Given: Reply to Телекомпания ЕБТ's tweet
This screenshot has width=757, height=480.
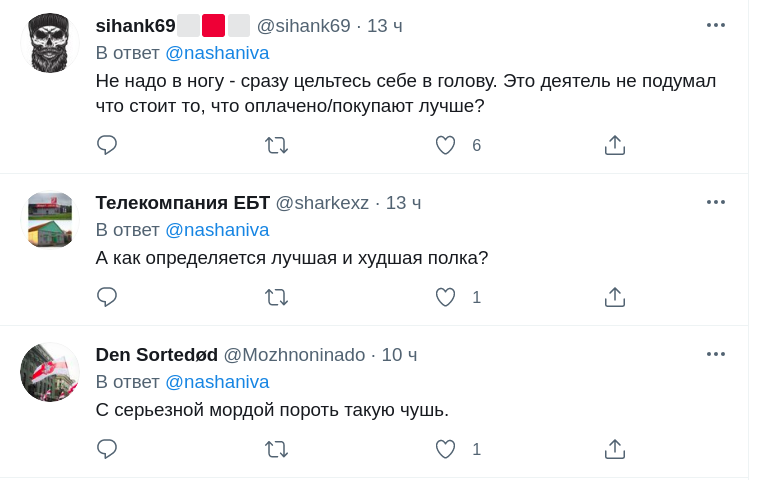Looking at the screenshot, I should [x=107, y=297].
